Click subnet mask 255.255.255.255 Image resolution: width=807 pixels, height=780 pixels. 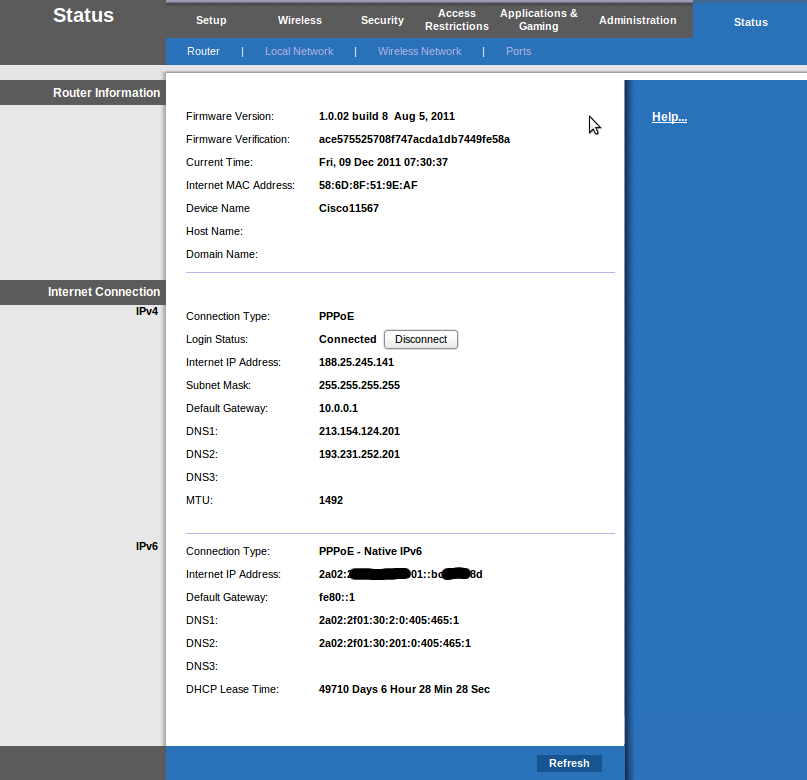point(359,385)
